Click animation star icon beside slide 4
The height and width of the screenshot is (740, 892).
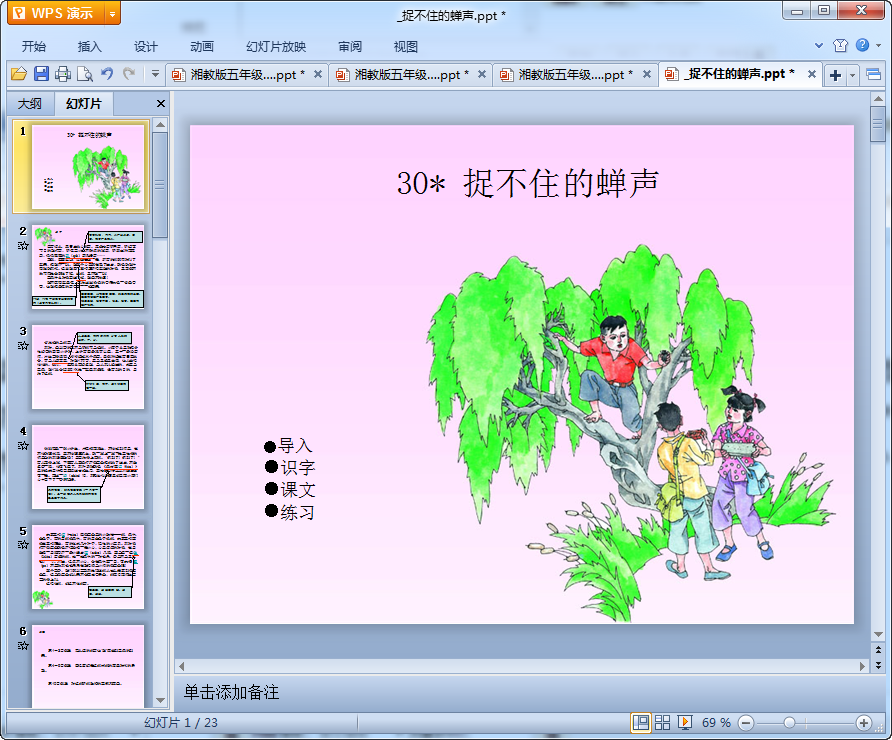(23, 445)
